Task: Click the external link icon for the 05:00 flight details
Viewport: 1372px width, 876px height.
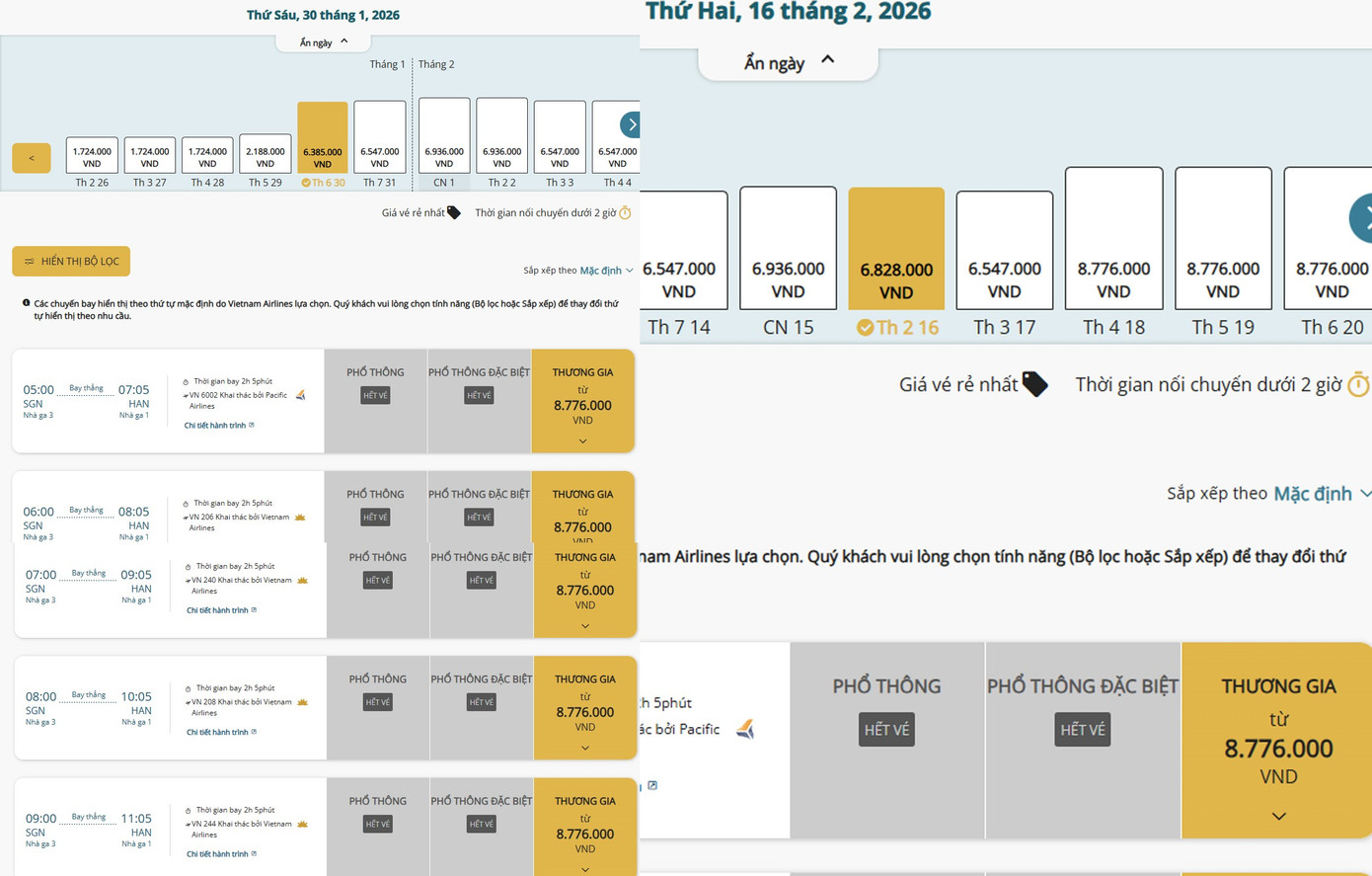Action: coord(252,426)
